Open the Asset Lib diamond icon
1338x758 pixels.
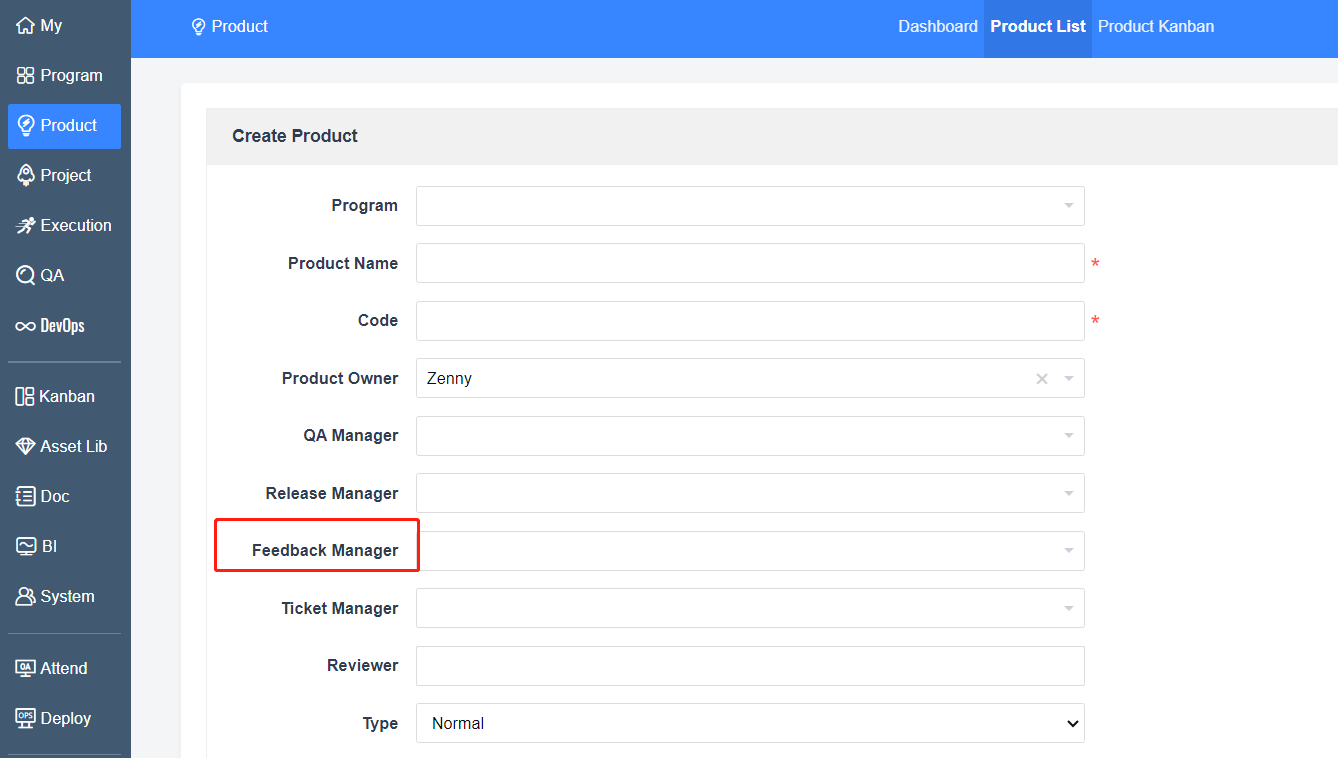[26, 447]
